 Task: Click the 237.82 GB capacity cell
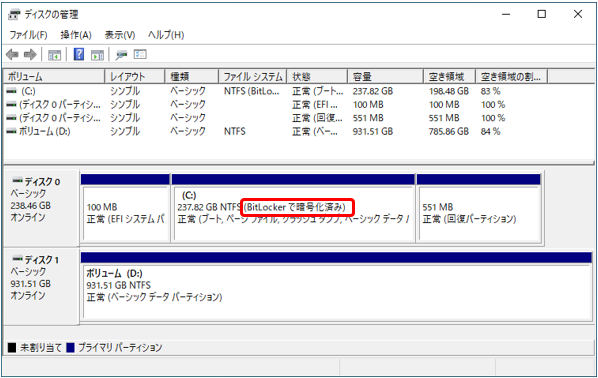point(373,91)
